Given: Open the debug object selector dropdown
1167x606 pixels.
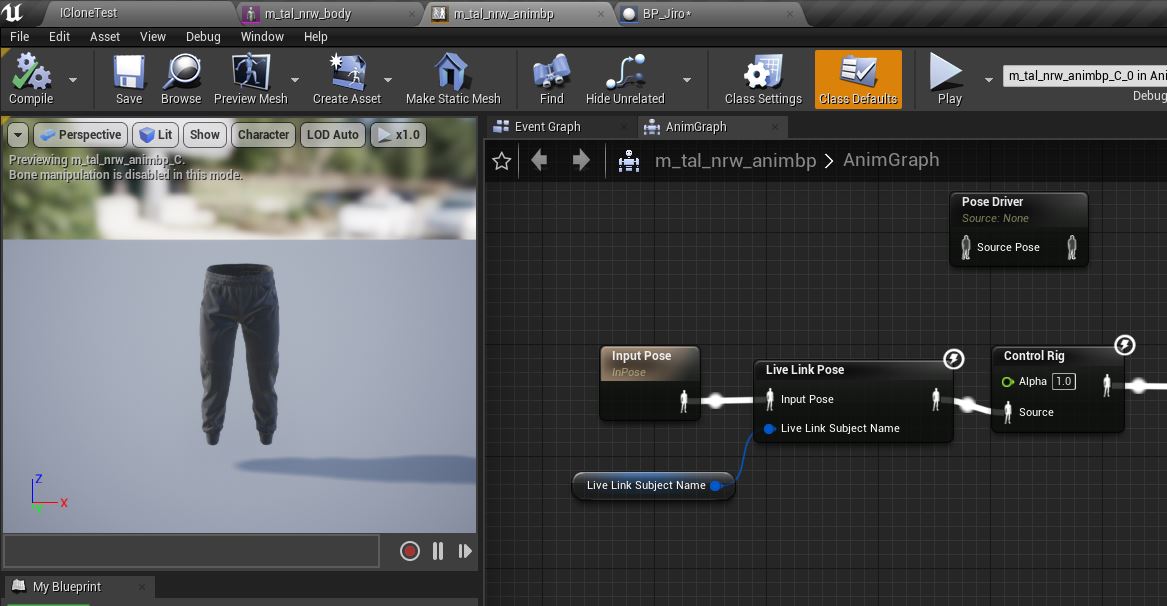Looking at the screenshot, I should click(x=1084, y=76).
